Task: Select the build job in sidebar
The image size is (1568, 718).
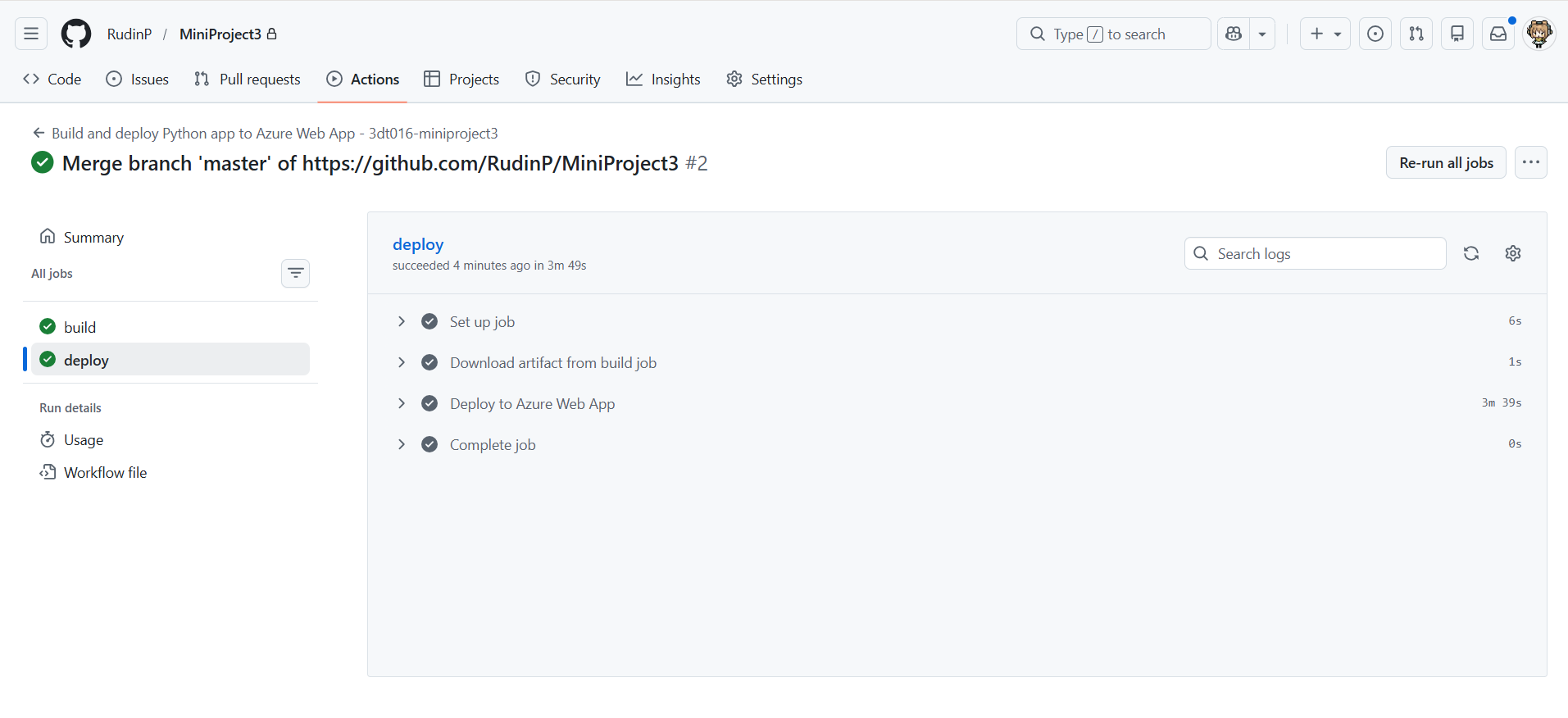Action: (170, 327)
